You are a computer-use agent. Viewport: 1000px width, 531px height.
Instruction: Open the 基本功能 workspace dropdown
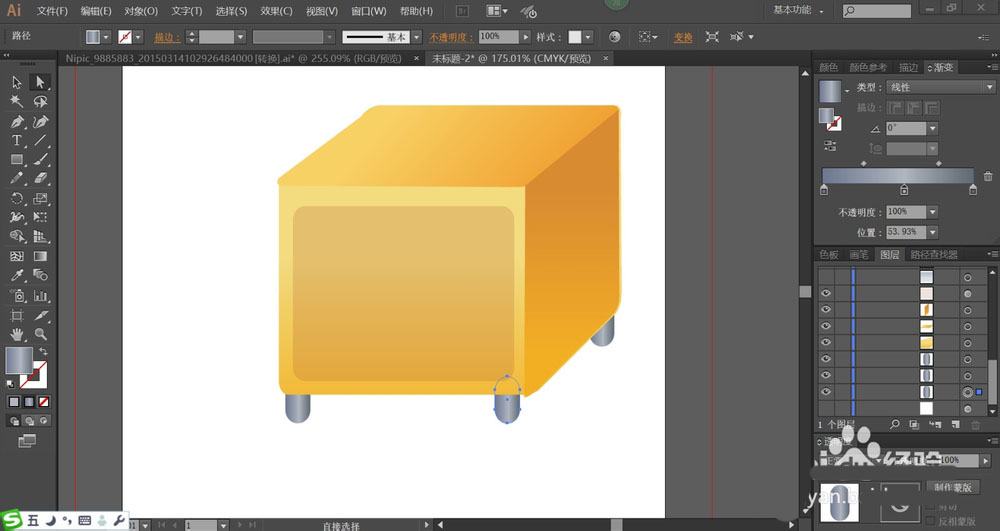point(798,10)
